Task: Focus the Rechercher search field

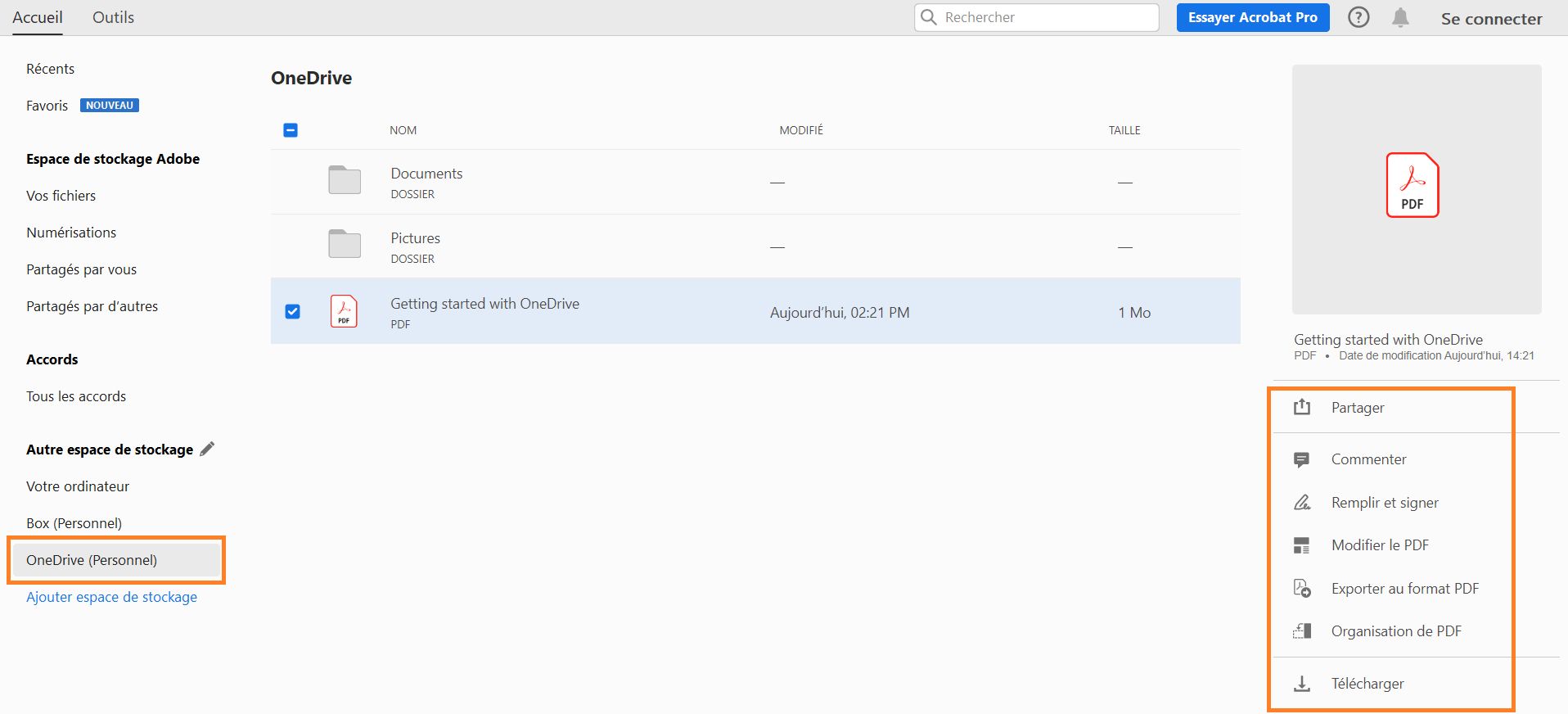Action: pyautogui.click(x=1037, y=17)
